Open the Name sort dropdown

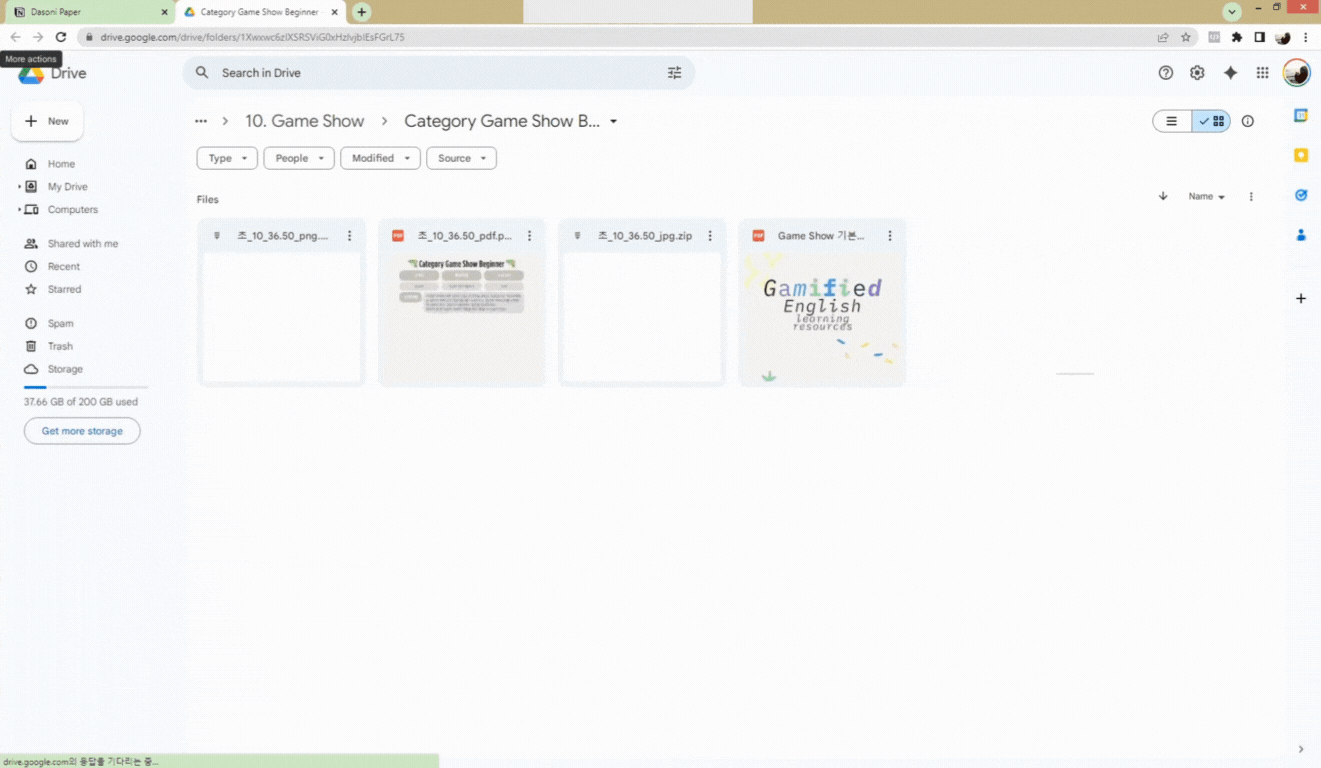pyautogui.click(x=1206, y=197)
